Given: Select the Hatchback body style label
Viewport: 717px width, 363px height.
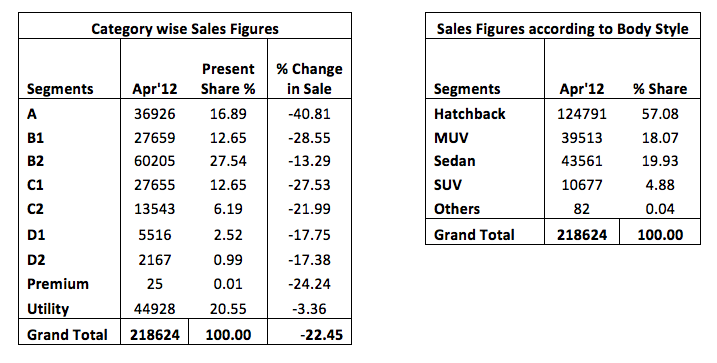Looking at the screenshot, I should tap(470, 114).
